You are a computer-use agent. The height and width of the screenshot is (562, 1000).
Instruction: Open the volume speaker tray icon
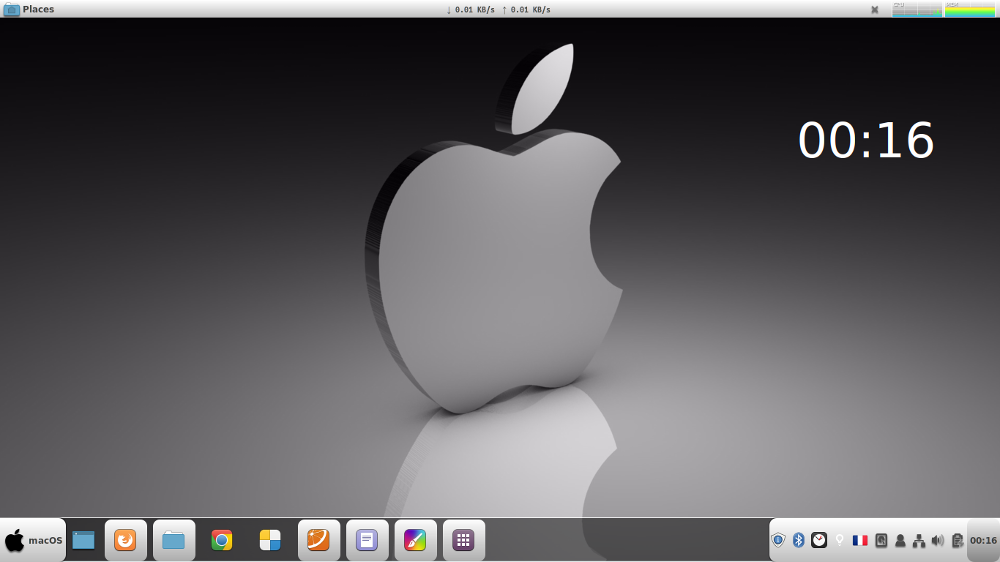pos(938,540)
